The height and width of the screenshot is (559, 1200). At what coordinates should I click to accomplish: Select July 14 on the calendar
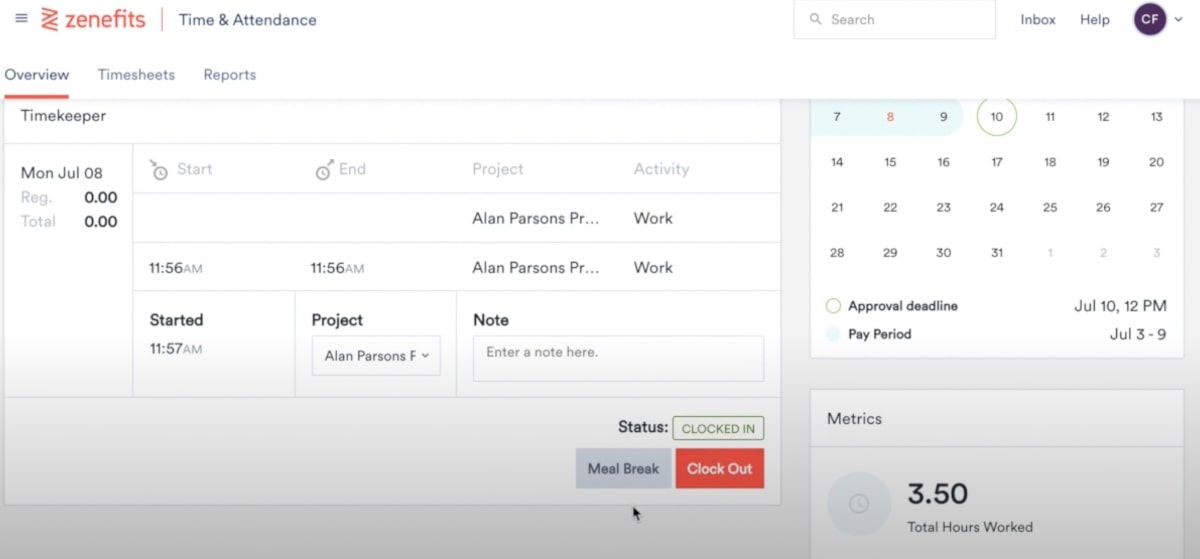pos(837,162)
